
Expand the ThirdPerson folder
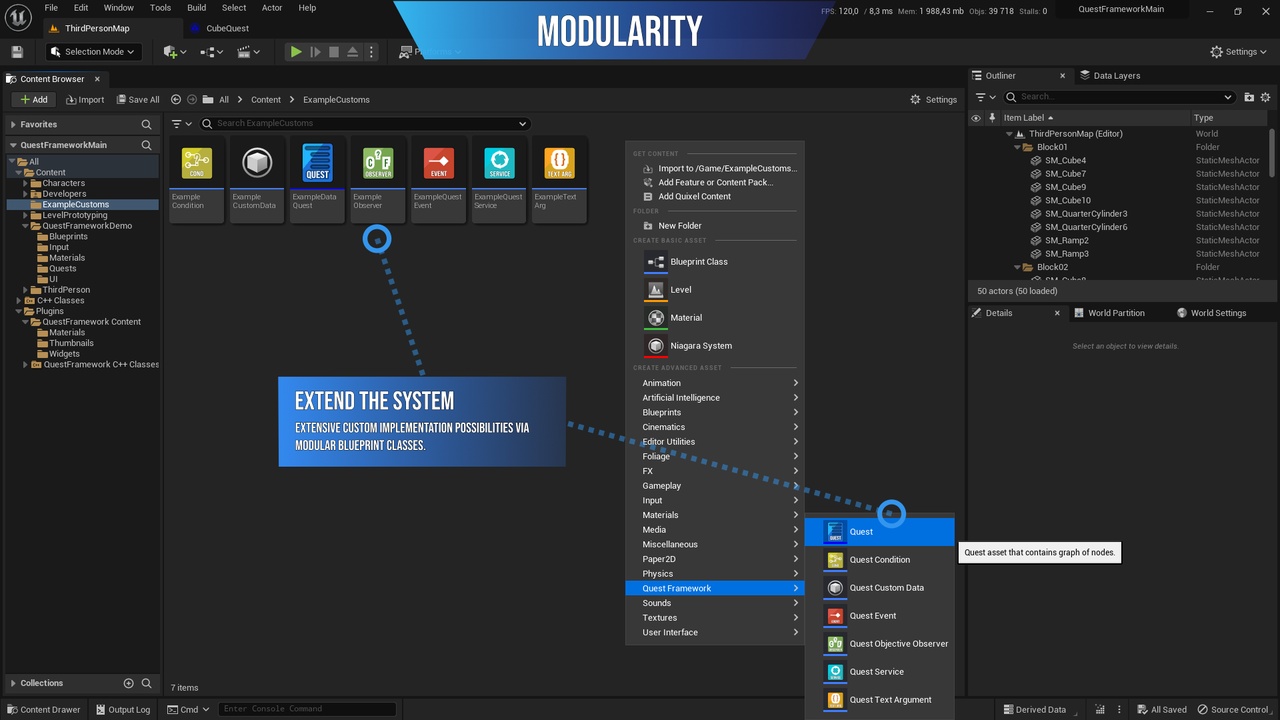point(26,290)
